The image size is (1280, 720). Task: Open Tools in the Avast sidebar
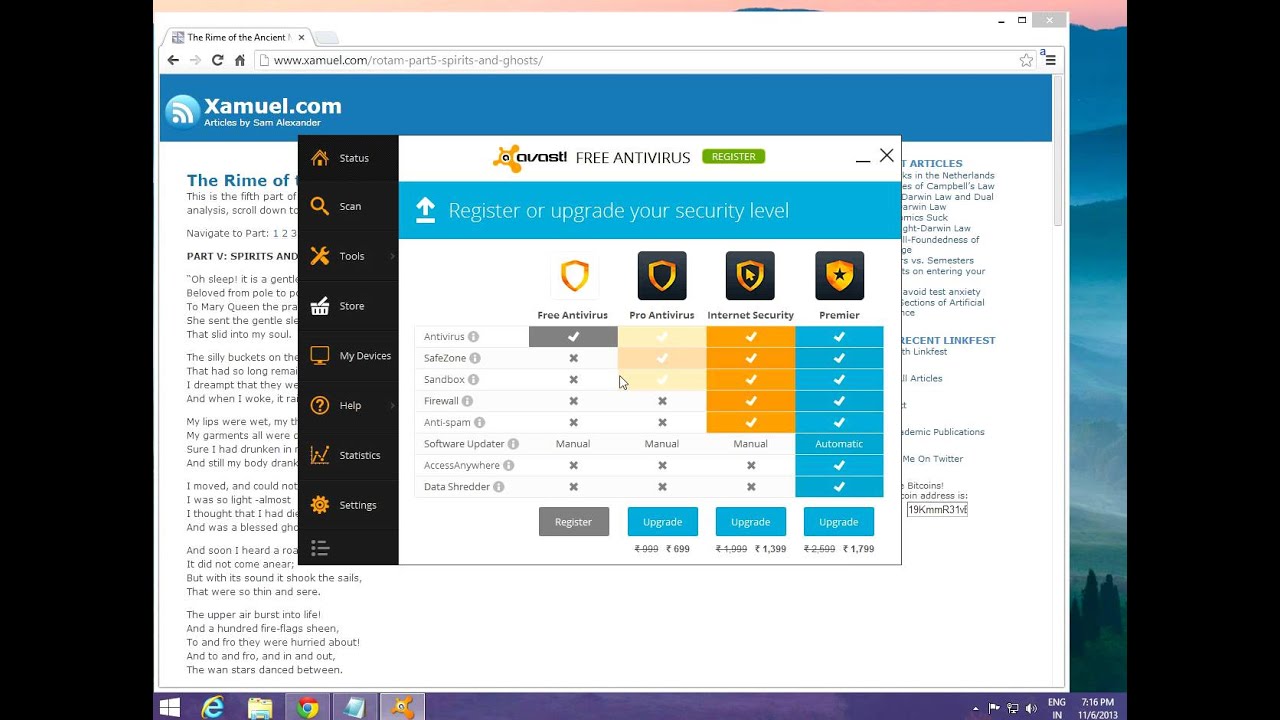[348, 256]
